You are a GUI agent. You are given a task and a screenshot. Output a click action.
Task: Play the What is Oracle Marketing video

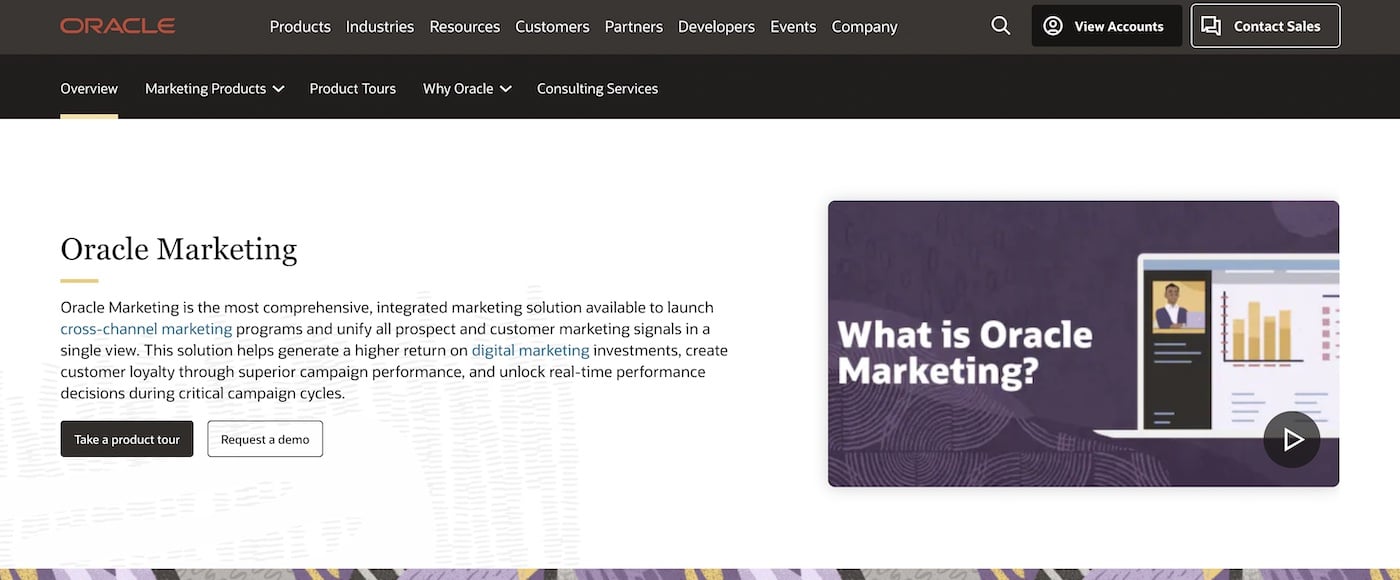pos(1291,439)
